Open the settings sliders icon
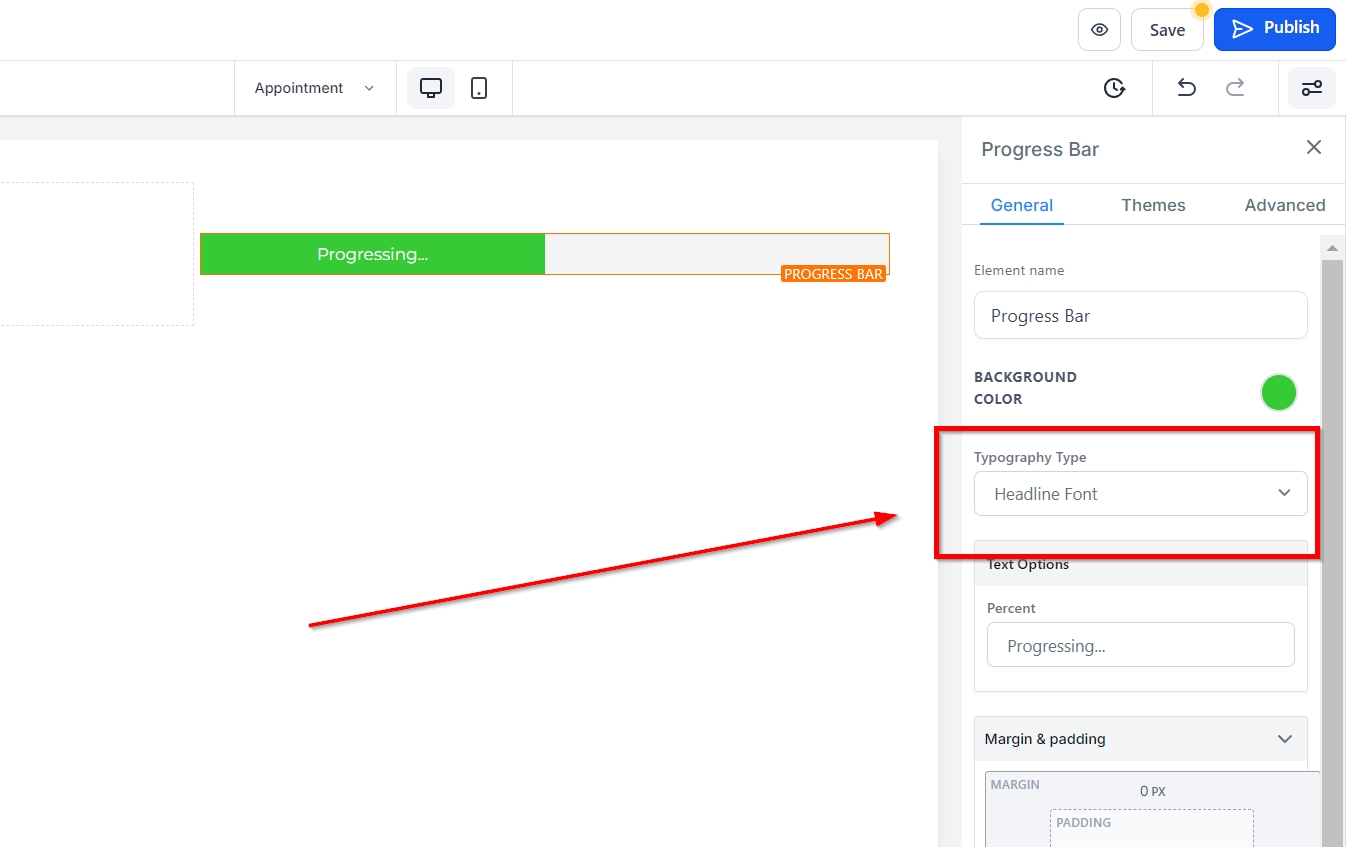This screenshot has width=1346, height=847. click(1311, 88)
